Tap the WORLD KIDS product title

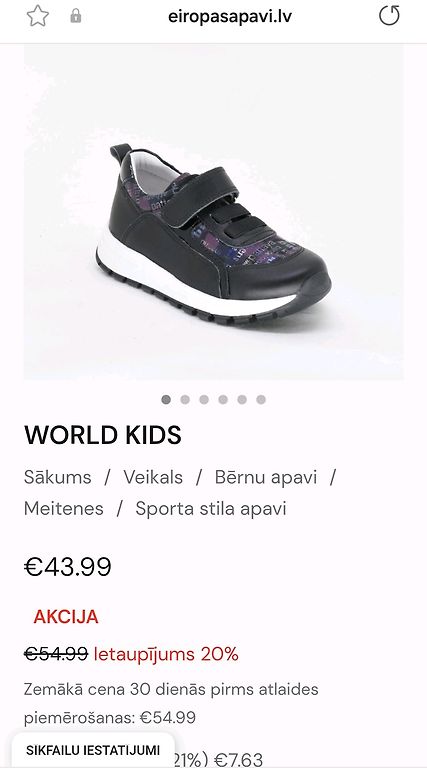103,434
